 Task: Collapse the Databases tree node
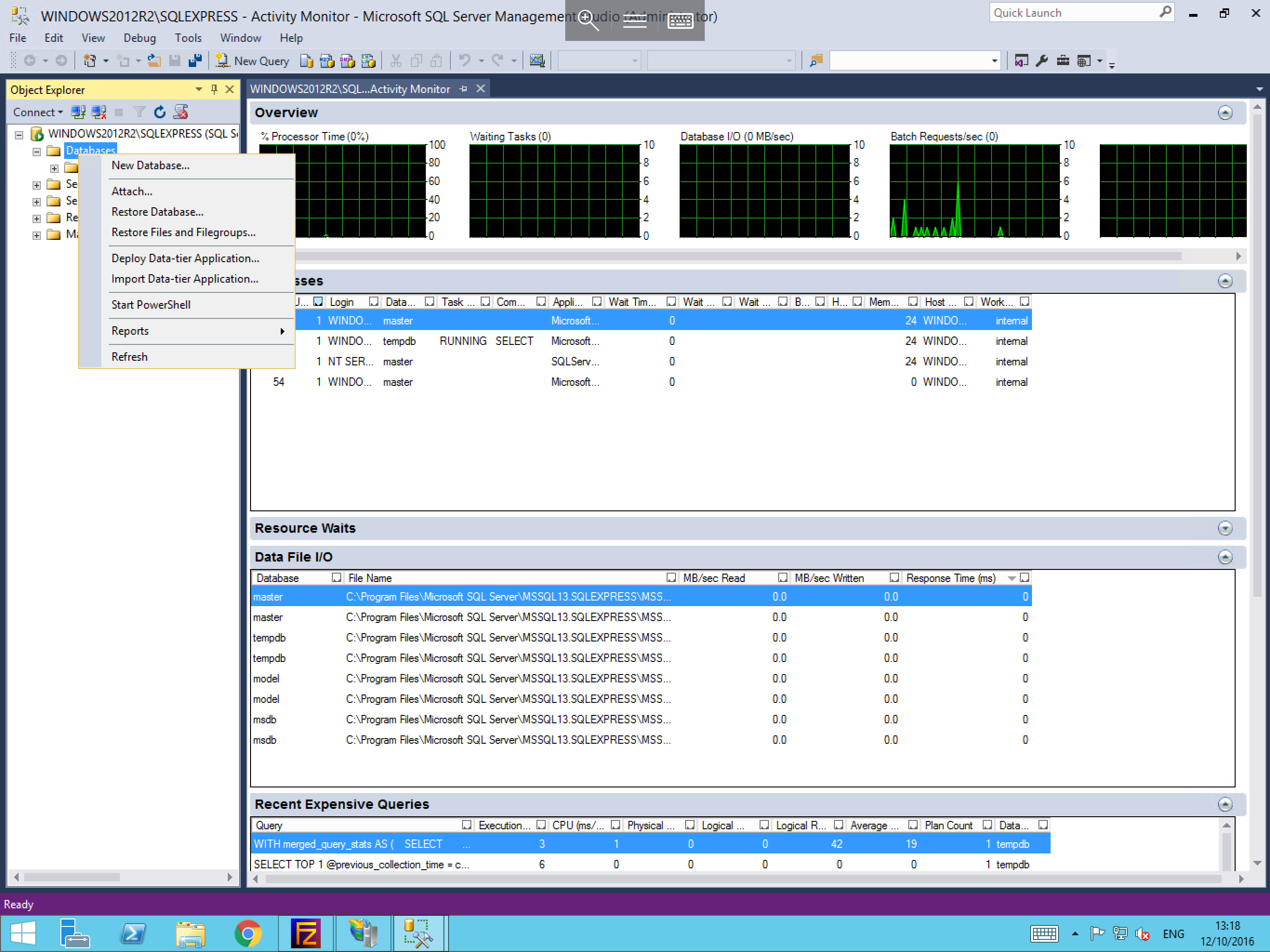pos(37,152)
